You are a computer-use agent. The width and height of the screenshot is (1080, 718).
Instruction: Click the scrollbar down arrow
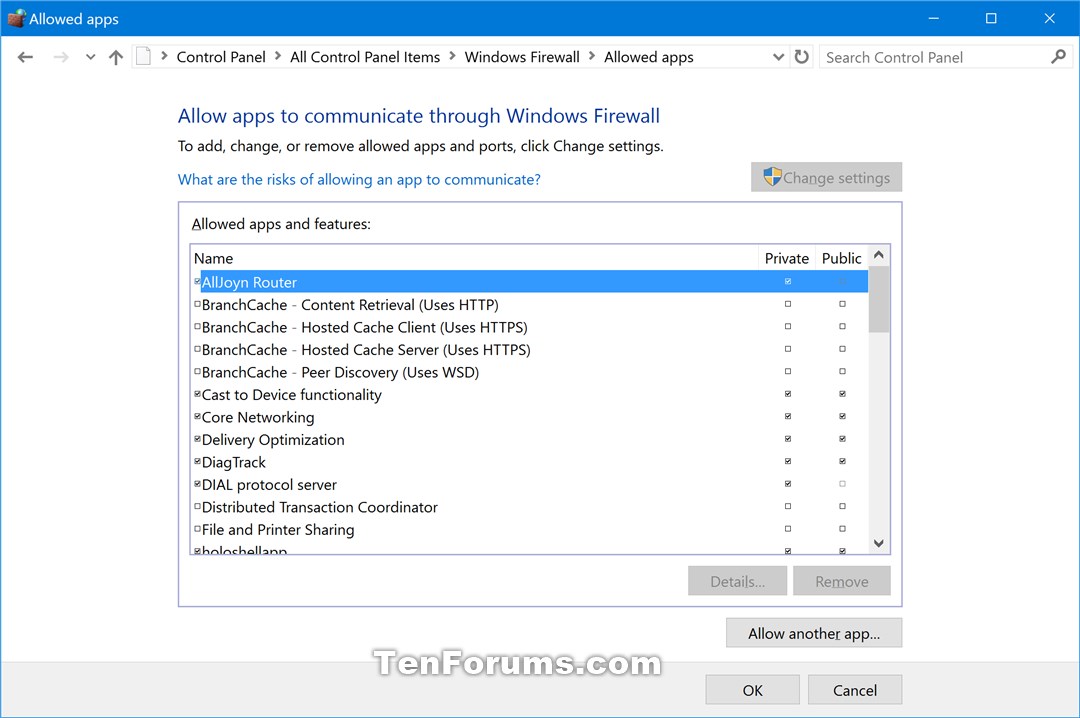[x=878, y=543]
